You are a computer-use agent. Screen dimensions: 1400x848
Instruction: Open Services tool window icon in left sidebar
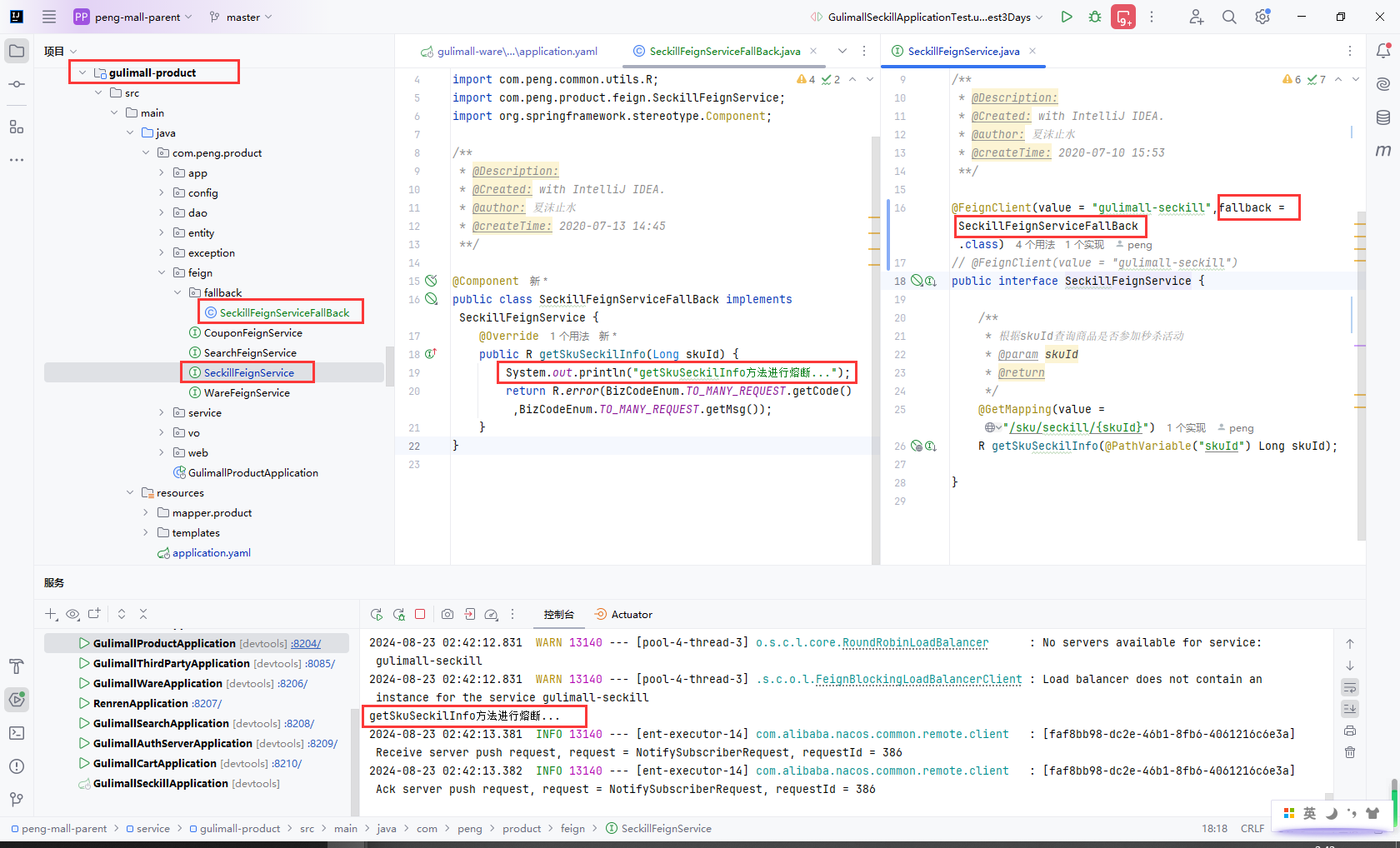pyautogui.click(x=17, y=700)
